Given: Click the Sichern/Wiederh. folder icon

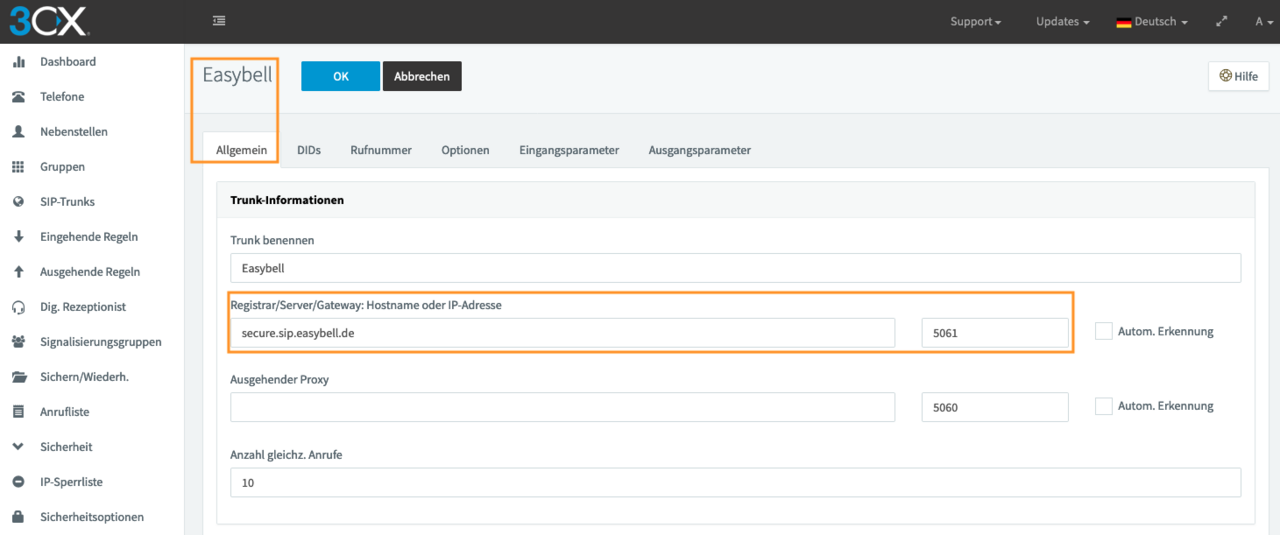Looking at the screenshot, I should pos(18,377).
